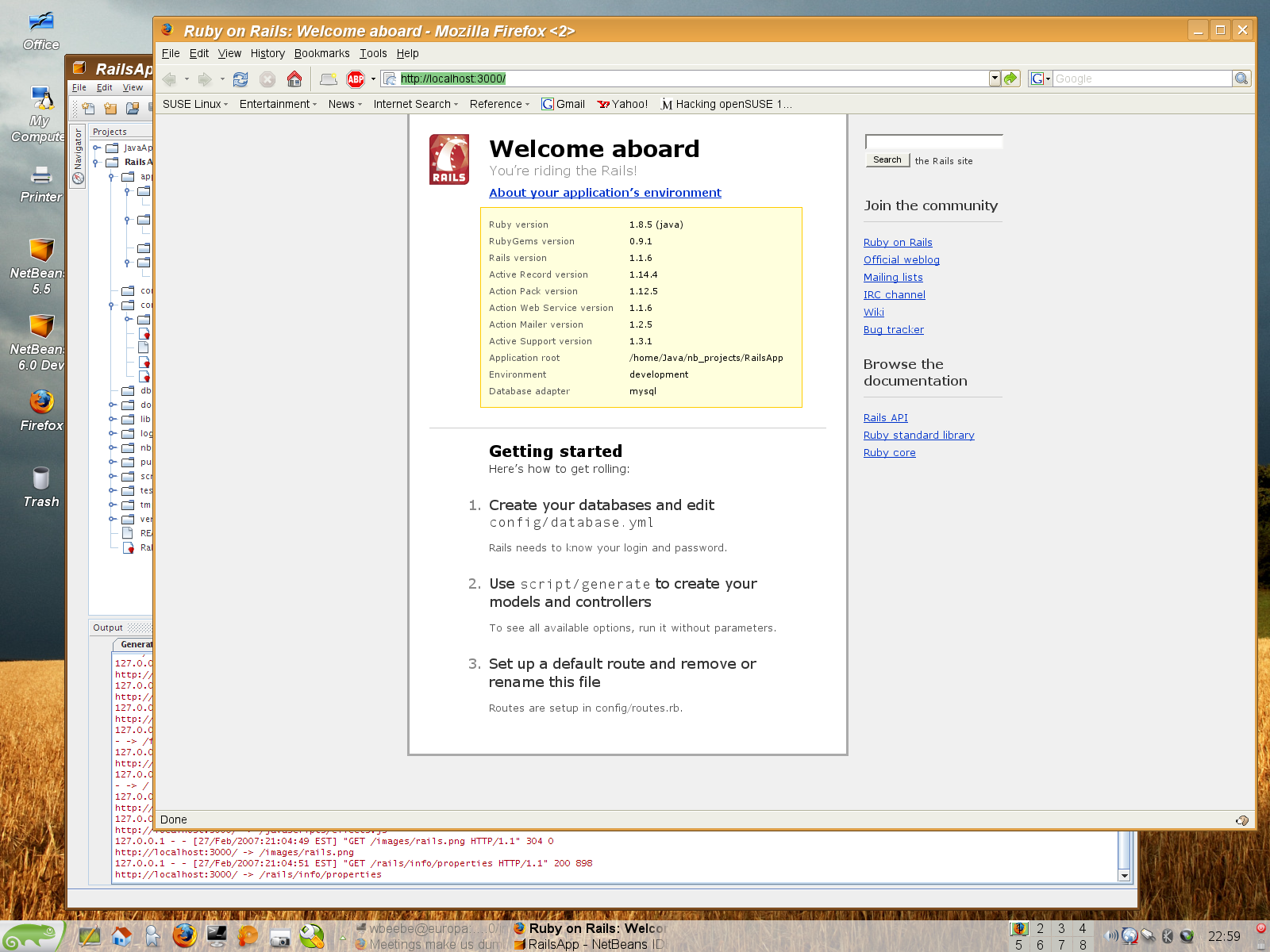1270x952 pixels.
Task: Open the Firefox Tools menu
Action: tap(373, 53)
